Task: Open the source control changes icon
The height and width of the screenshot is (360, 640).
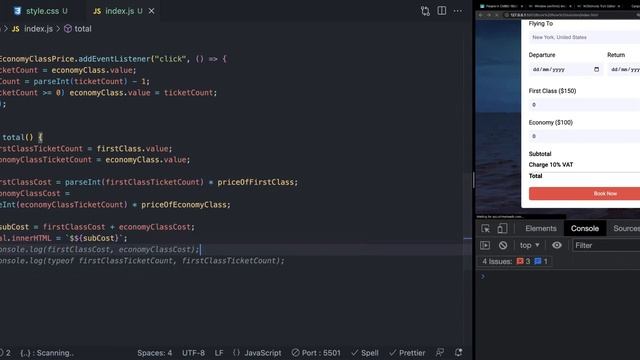Action: [425, 11]
